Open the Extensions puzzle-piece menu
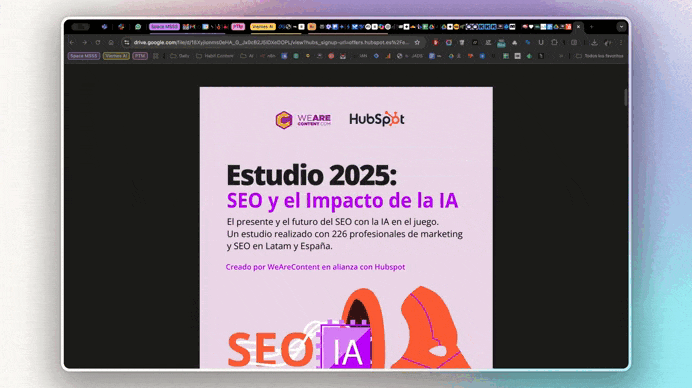Screen dimensions: 692x388 [x=554, y=42]
